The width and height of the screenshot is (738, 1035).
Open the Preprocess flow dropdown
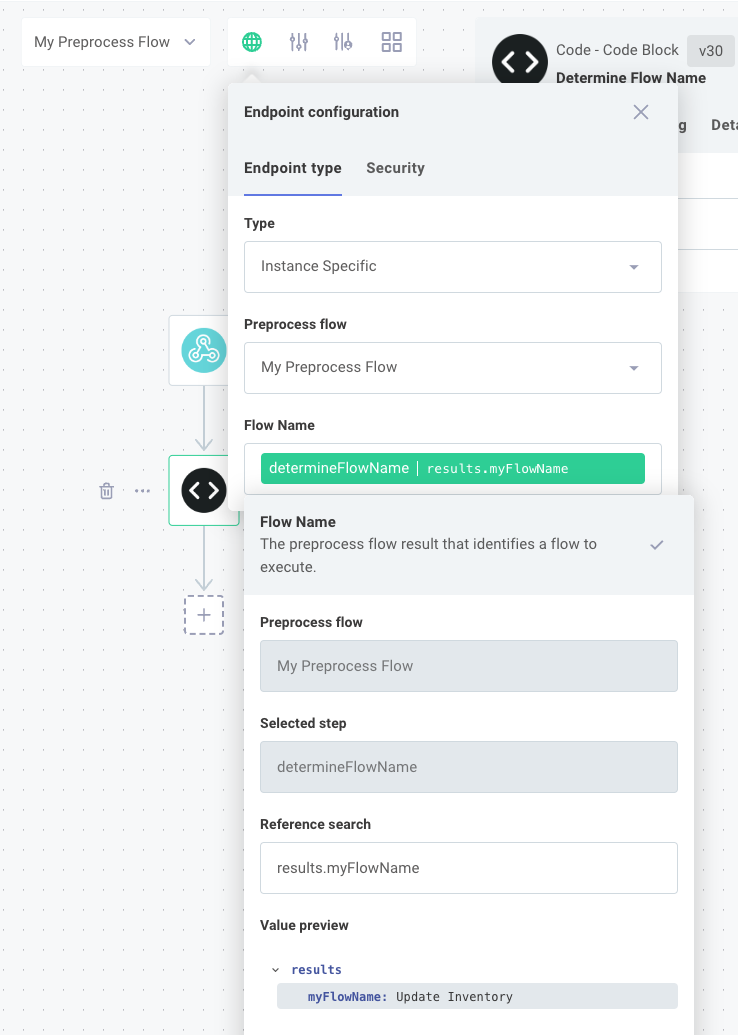pos(452,368)
